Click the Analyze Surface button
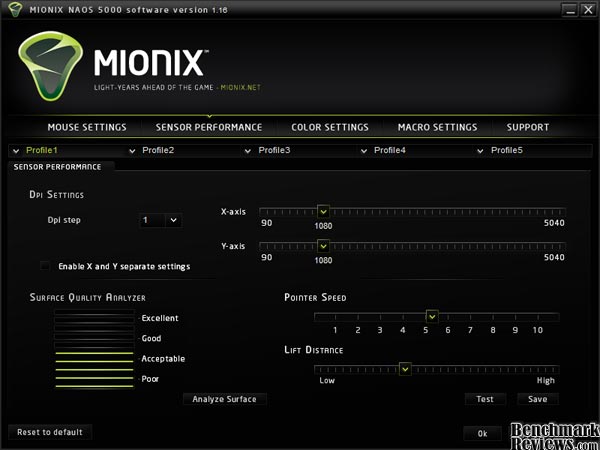This screenshot has width=600, height=450. 225,399
